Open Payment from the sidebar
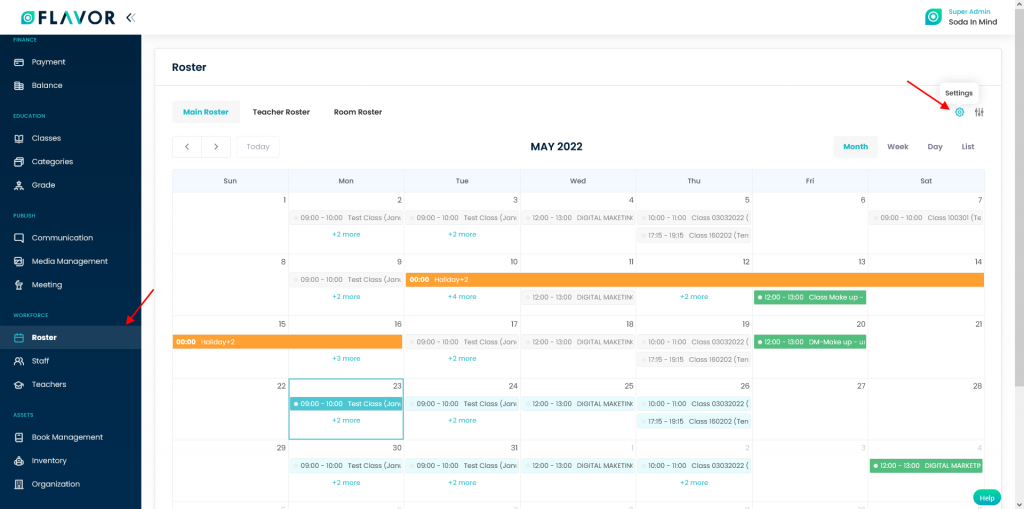Image resolution: width=1024 pixels, height=509 pixels. click(x=48, y=62)
